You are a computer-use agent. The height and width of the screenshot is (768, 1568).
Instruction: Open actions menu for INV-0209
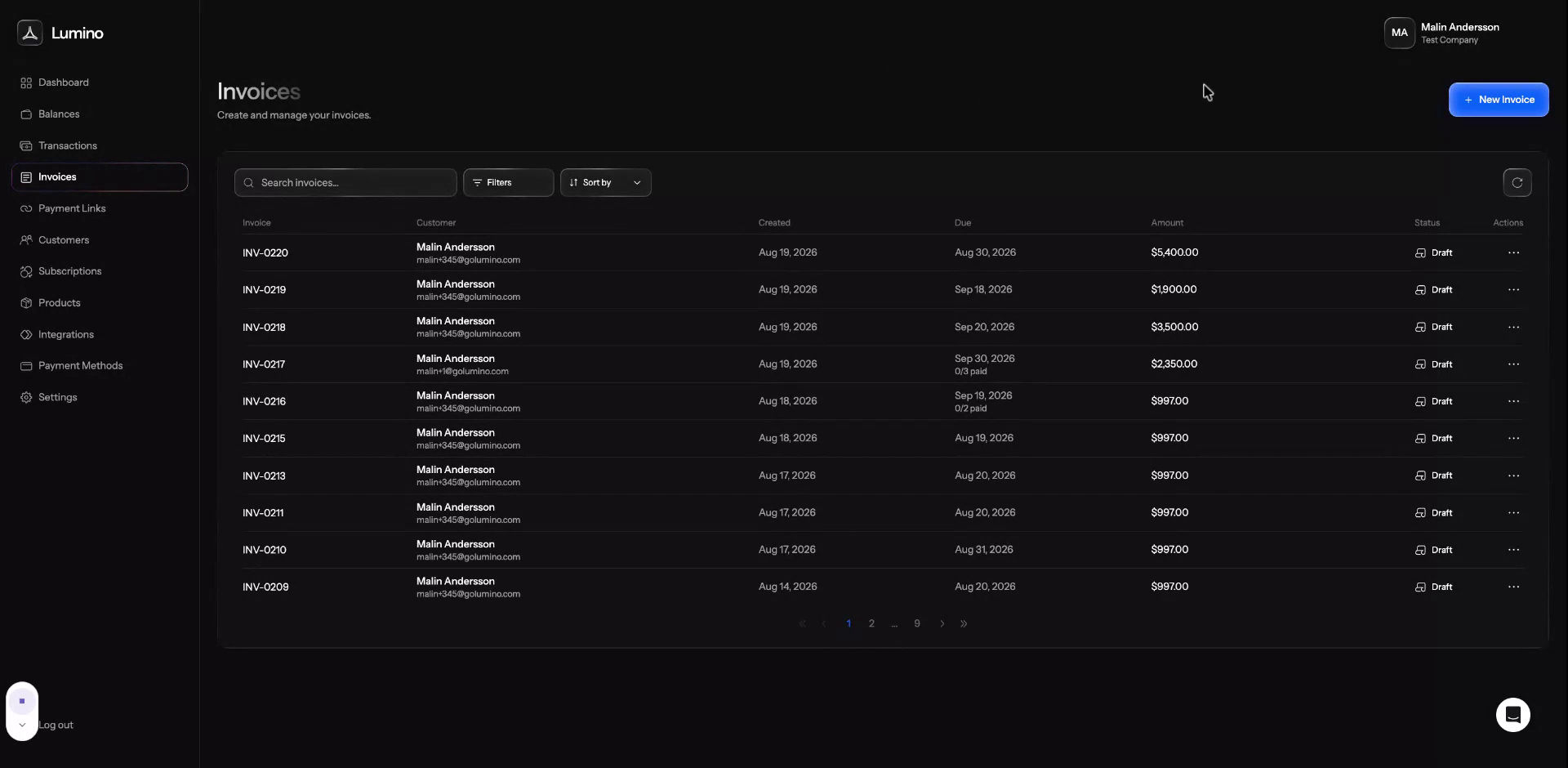(x=1513, y=587)
